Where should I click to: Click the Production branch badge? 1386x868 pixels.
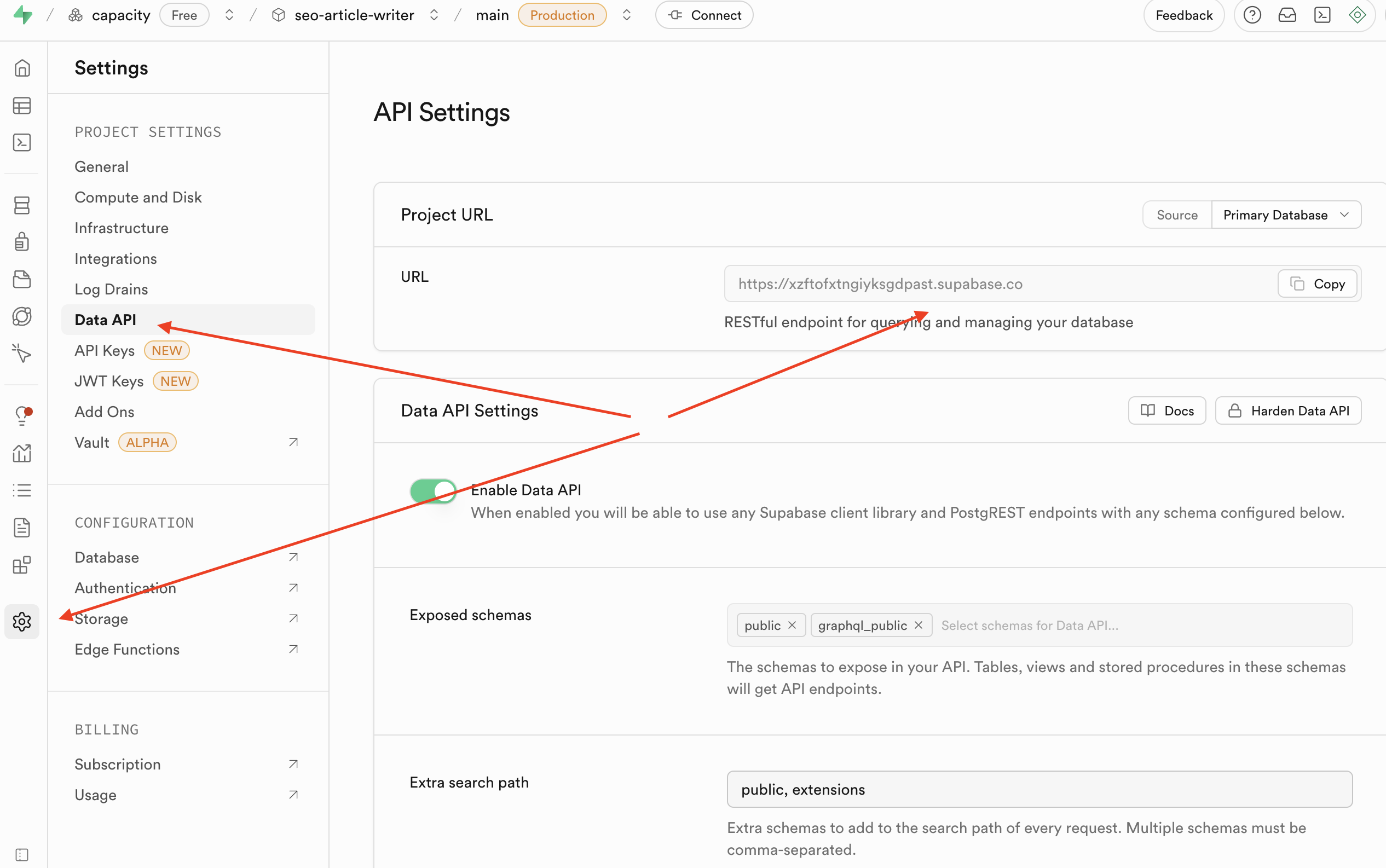(562, 15)
